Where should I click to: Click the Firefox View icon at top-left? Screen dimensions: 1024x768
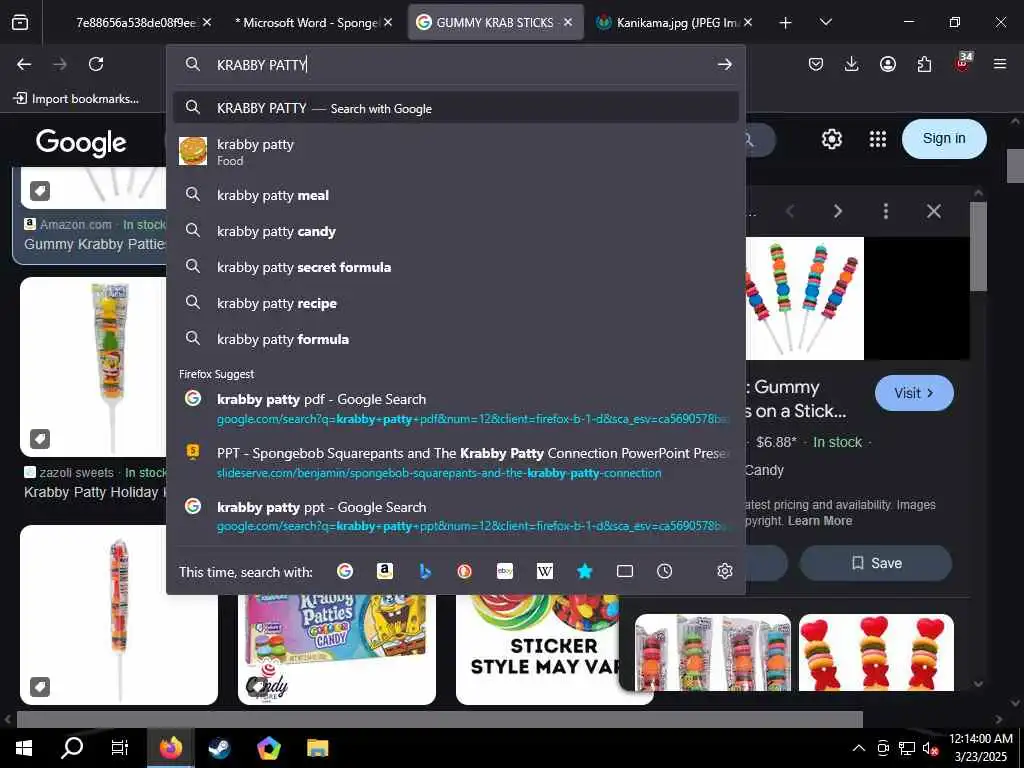(x=20, y=23)
